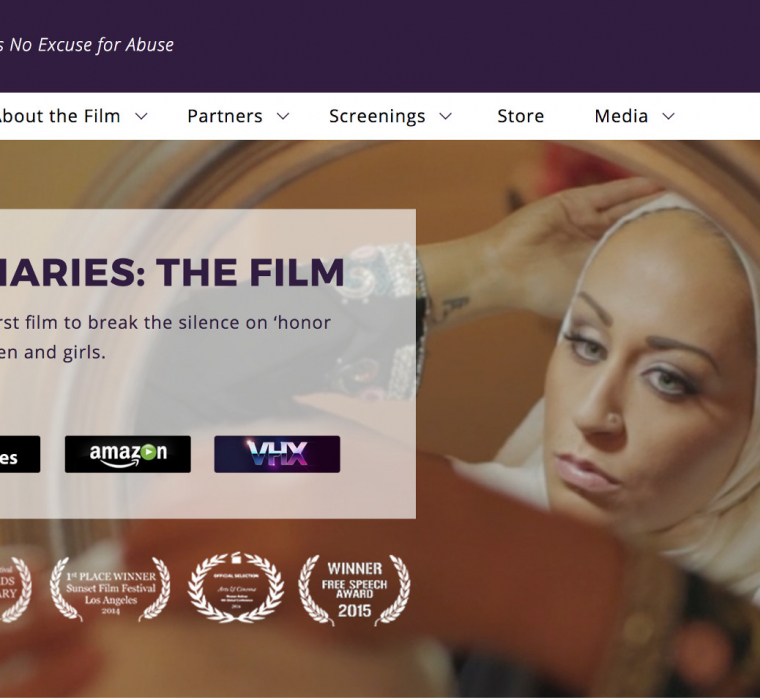
Task: Select the Free Speech Award 2015 laurel
Action: pos(354,589)
